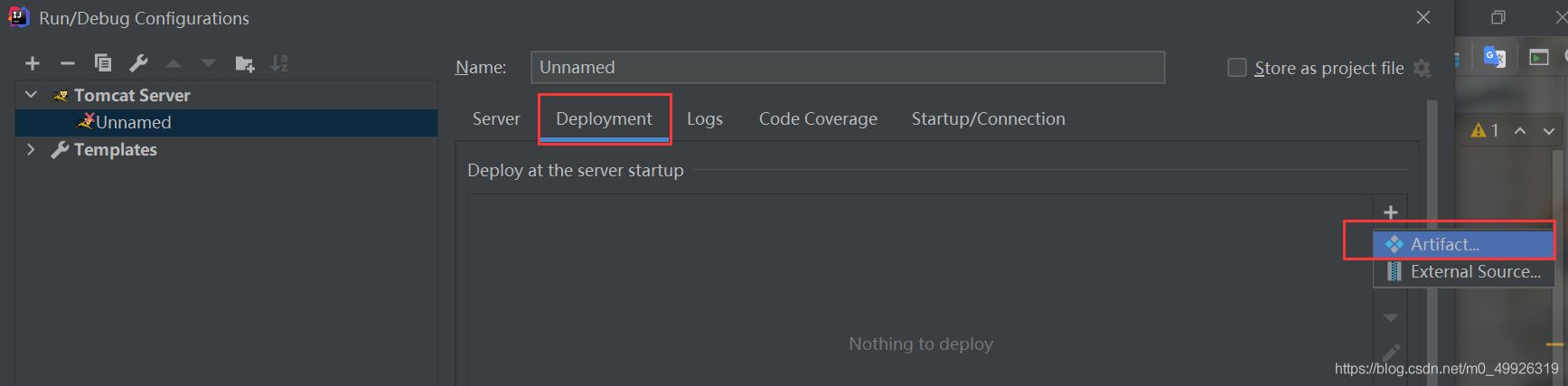This screenshot has height=386, width=1568.
Task: Switch to the Server tab
Action: click(496, 119)
